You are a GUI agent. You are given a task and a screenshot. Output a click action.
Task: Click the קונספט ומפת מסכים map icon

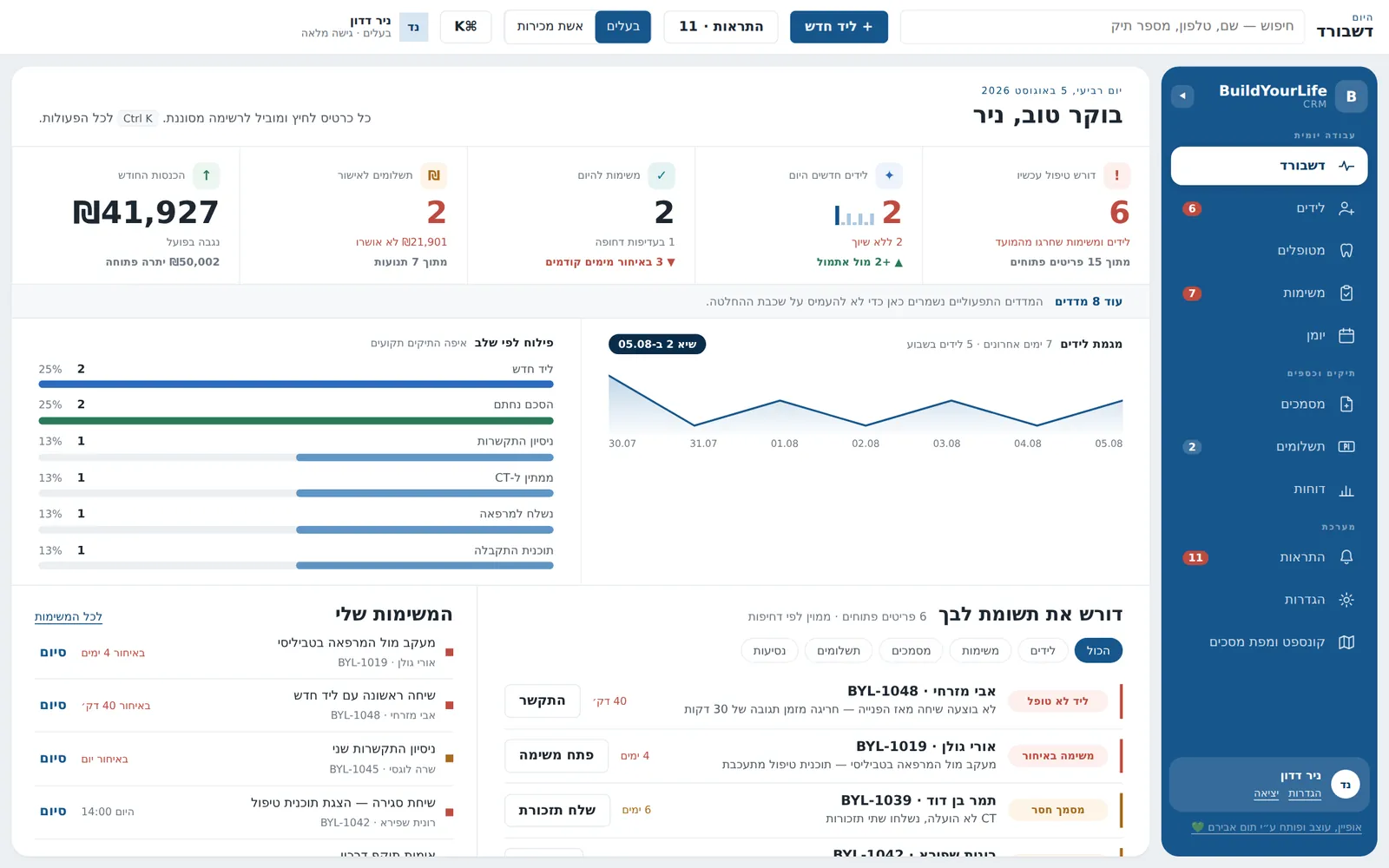[1346, 642]
